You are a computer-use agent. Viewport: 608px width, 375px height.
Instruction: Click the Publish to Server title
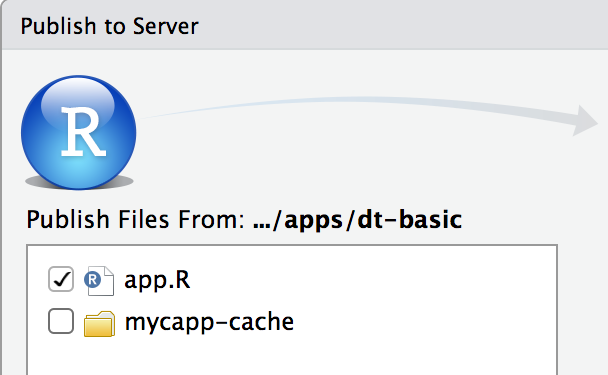click(x=109, y=26)
